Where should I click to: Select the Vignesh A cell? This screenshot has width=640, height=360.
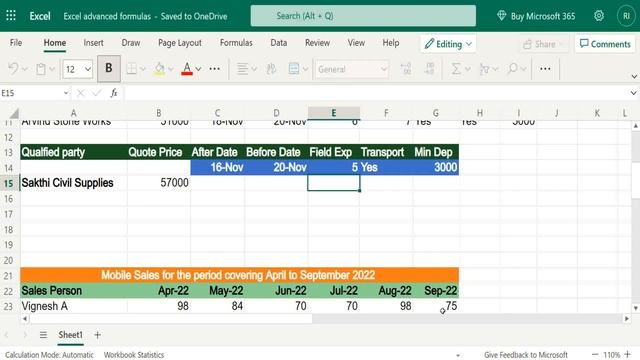pyautogui.click(x=73, y=306)
